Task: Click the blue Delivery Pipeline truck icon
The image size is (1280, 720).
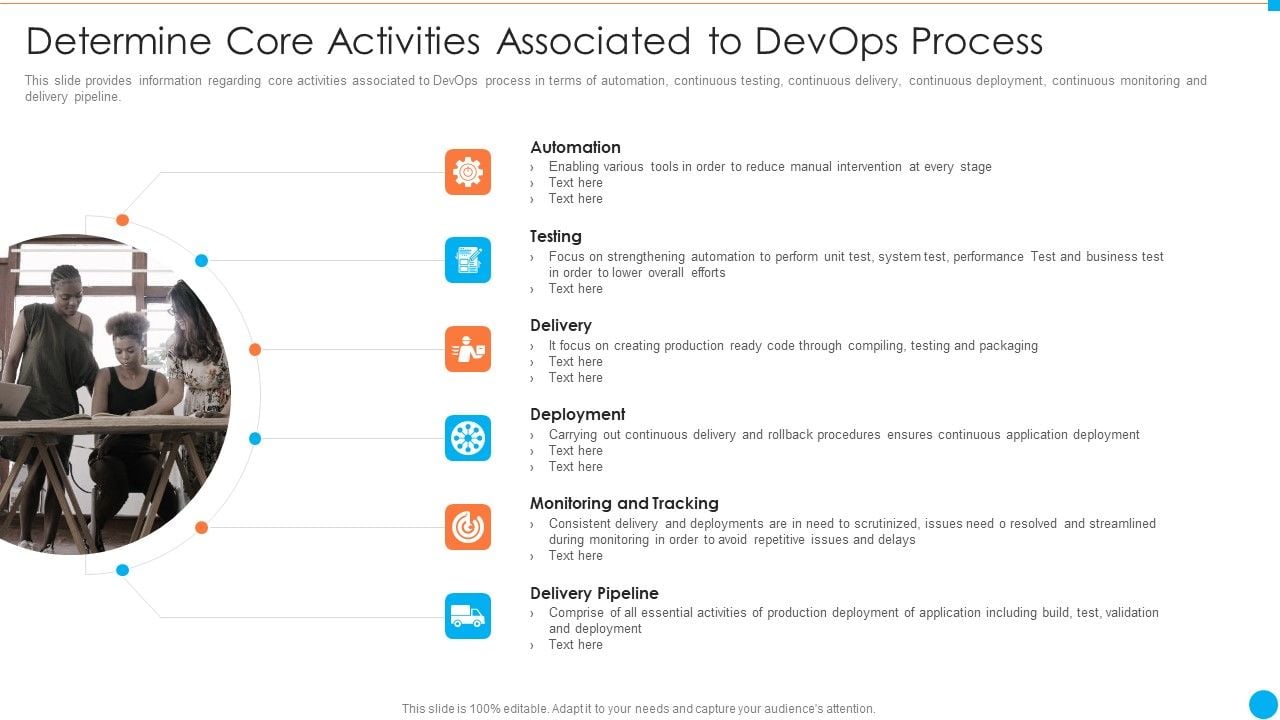Action: click(468, 616)
